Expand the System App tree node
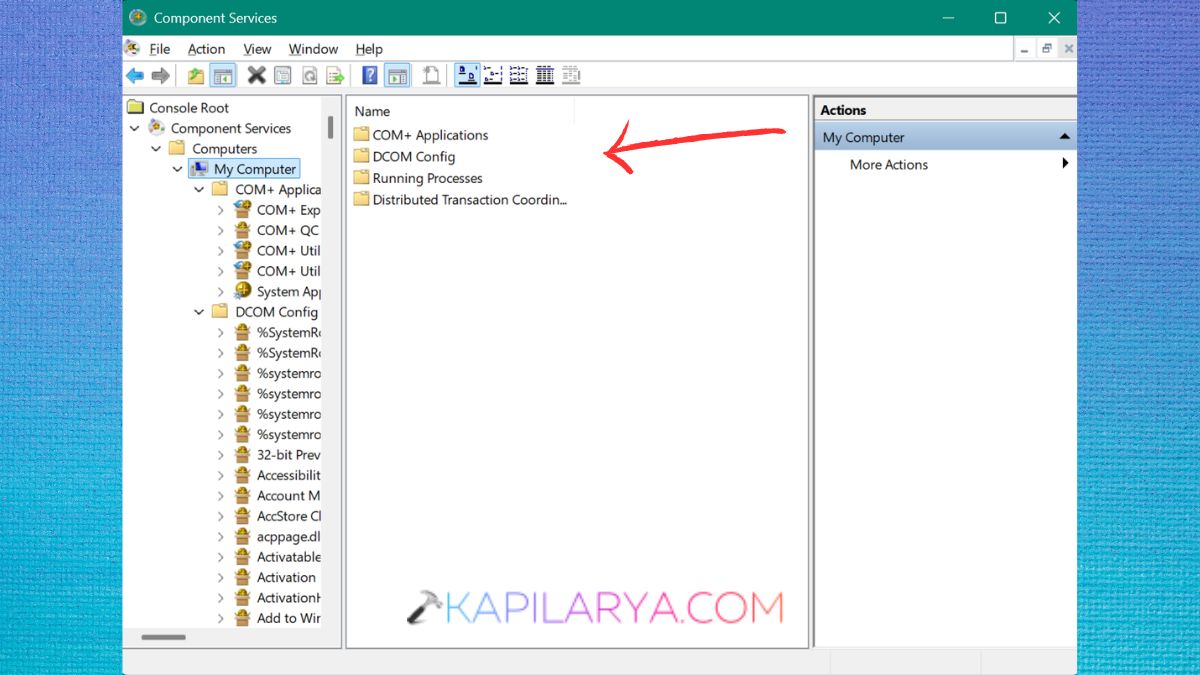This screenshot has height=675, width=1200. (221, 292)
